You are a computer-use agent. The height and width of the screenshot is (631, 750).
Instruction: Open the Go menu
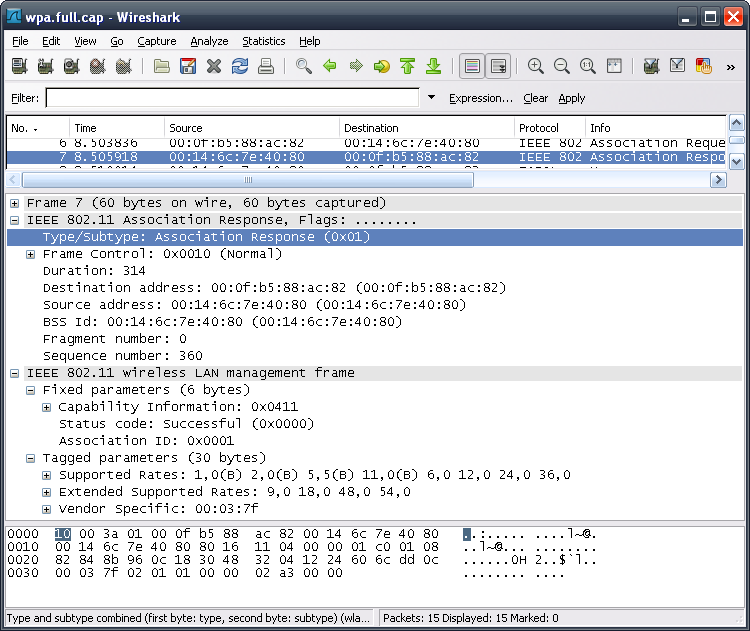click(117, 41)
